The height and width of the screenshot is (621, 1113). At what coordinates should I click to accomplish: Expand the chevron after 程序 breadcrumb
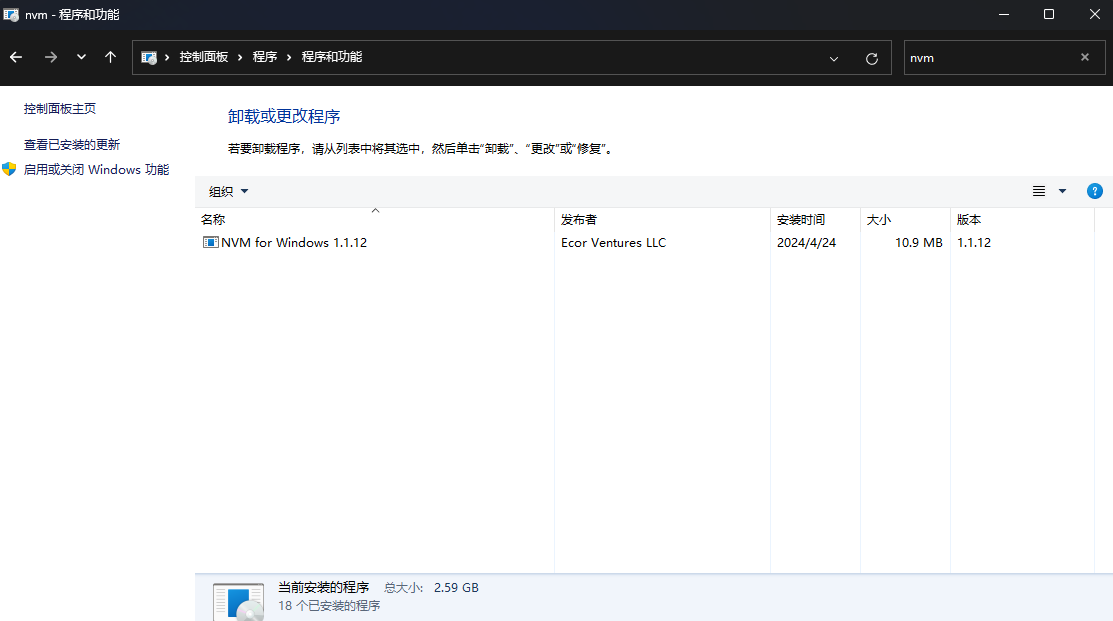click(x=289, y=57)
